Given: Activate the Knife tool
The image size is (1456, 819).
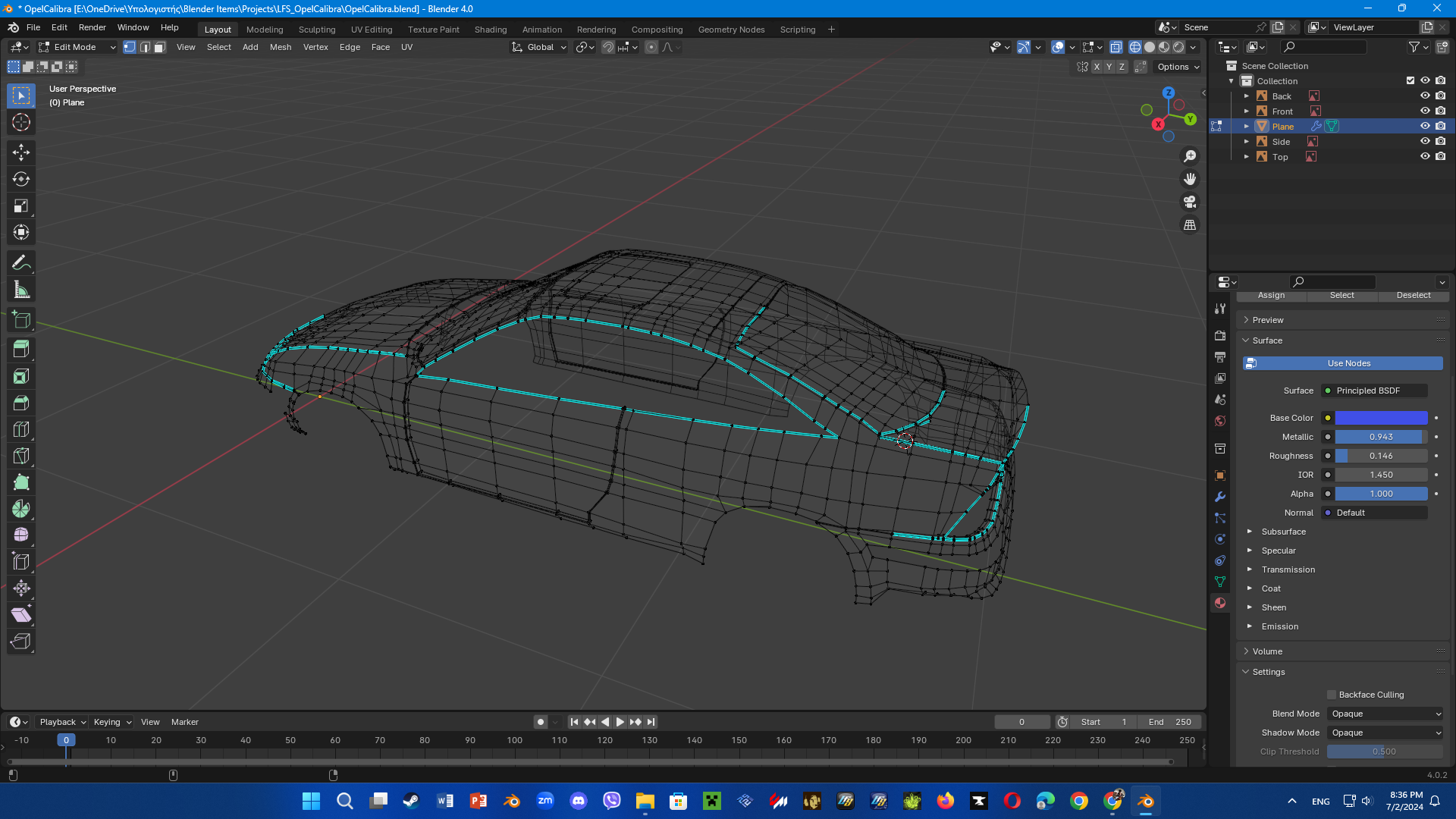Looking at the screenshot, I should pyautogui.click(x=21, y=456).
